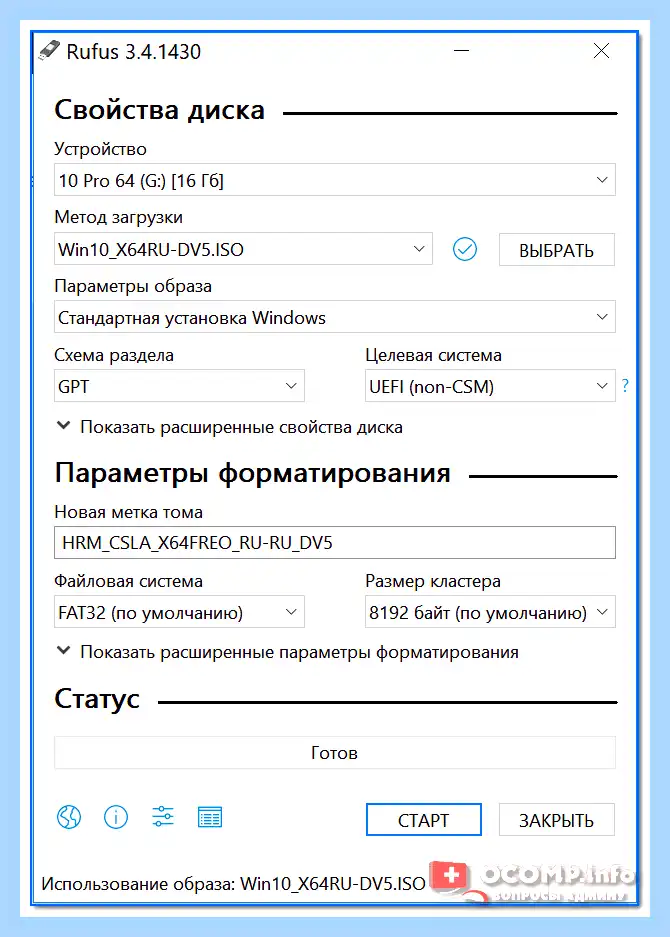Open image options dropdown "Стандартная установка Windows"
Screen dimensions: 670x937
coord(335,317)
